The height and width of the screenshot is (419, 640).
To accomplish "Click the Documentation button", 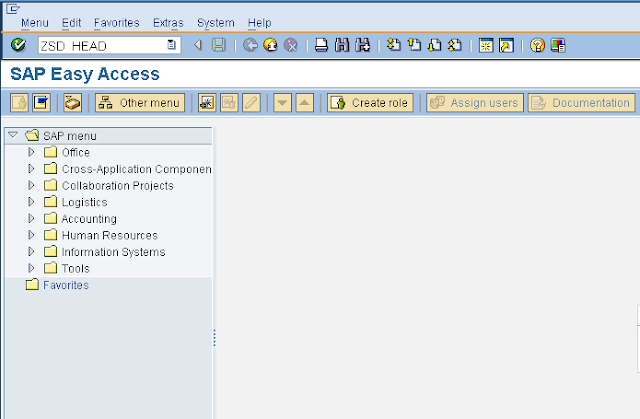I will pyautogui.click(x=582, y=103).
